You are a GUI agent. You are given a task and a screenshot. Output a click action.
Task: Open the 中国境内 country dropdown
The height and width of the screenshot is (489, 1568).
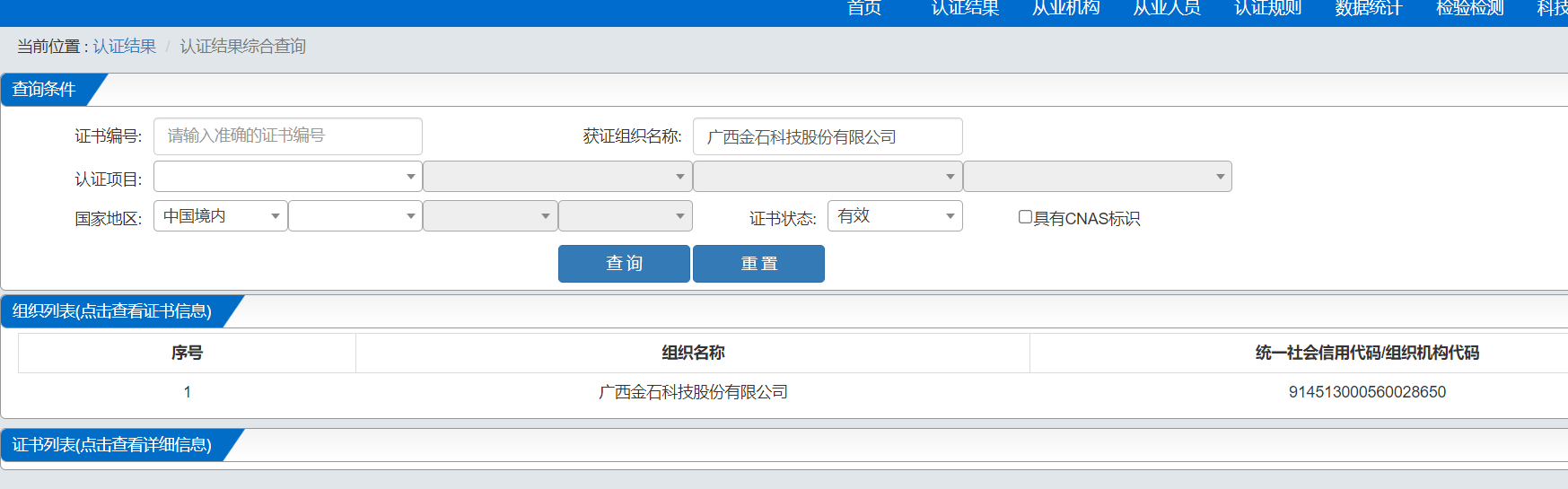pos(221,216)
